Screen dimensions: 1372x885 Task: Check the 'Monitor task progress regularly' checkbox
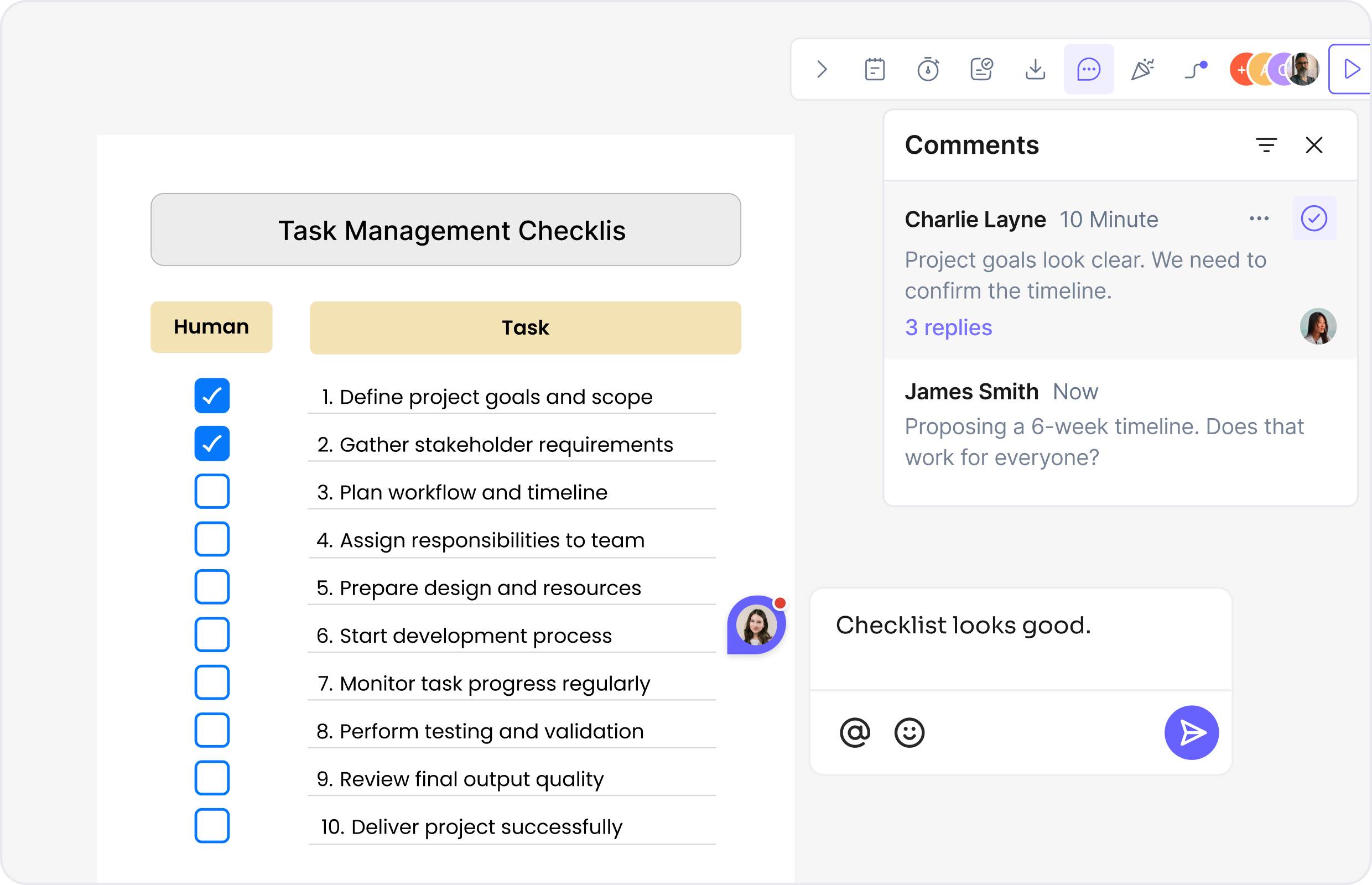tap(211, 681)
